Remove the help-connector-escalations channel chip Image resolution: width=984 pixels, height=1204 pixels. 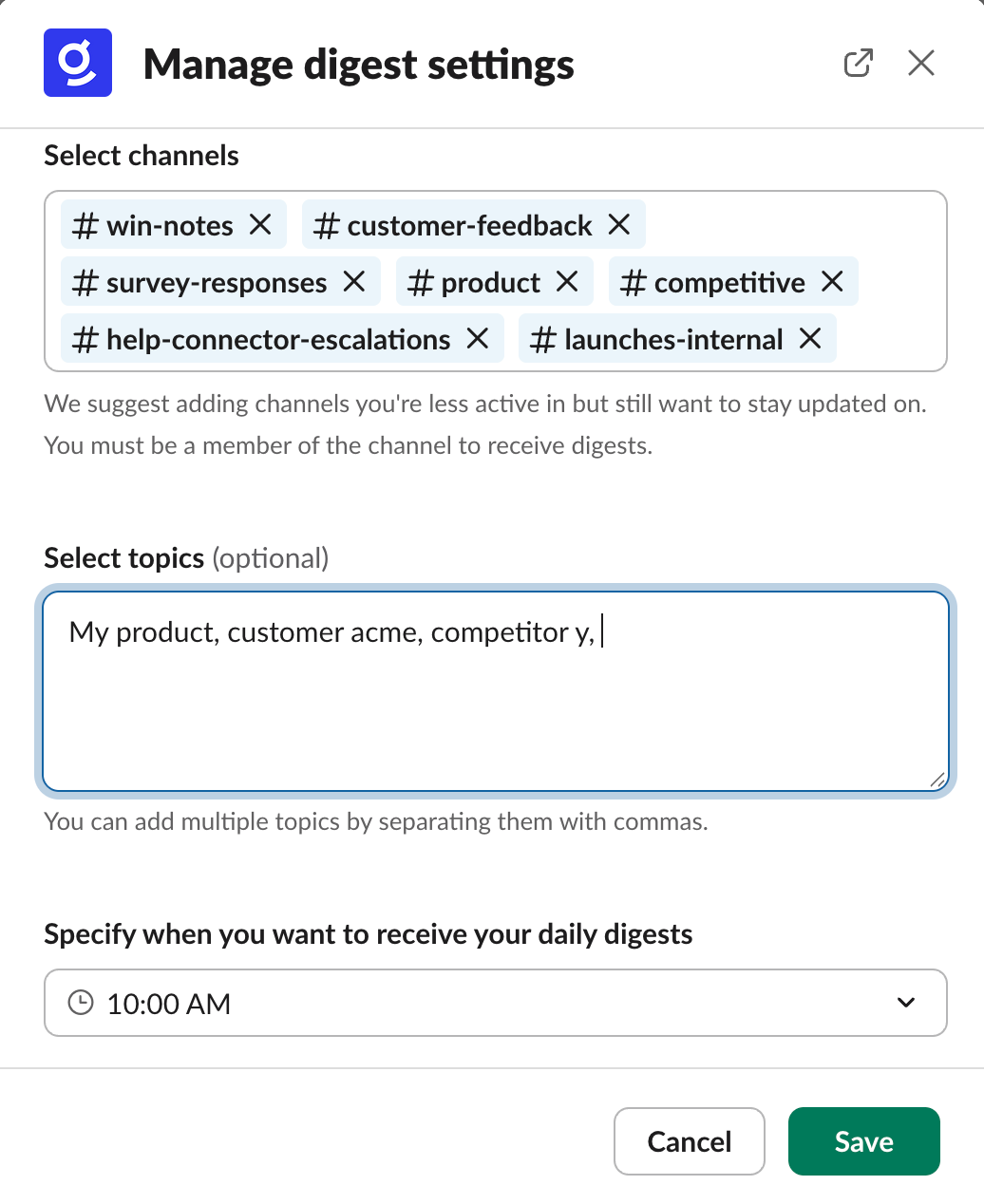pos(478,339)
